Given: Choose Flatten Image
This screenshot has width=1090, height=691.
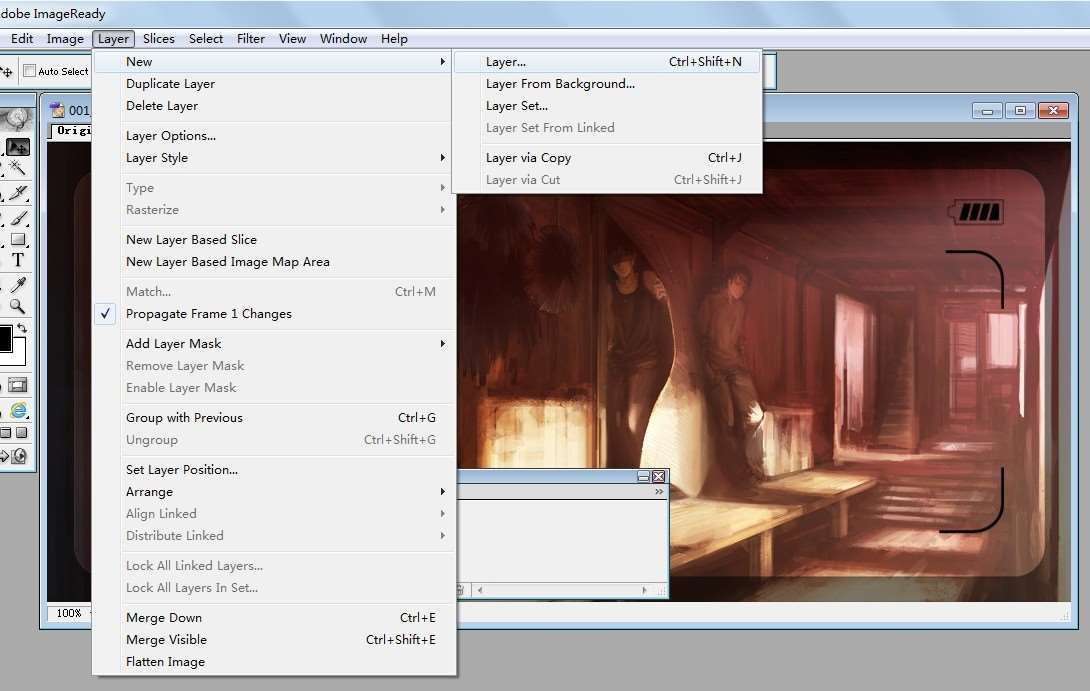Looking at the screenshot, I should coord(274,662).
